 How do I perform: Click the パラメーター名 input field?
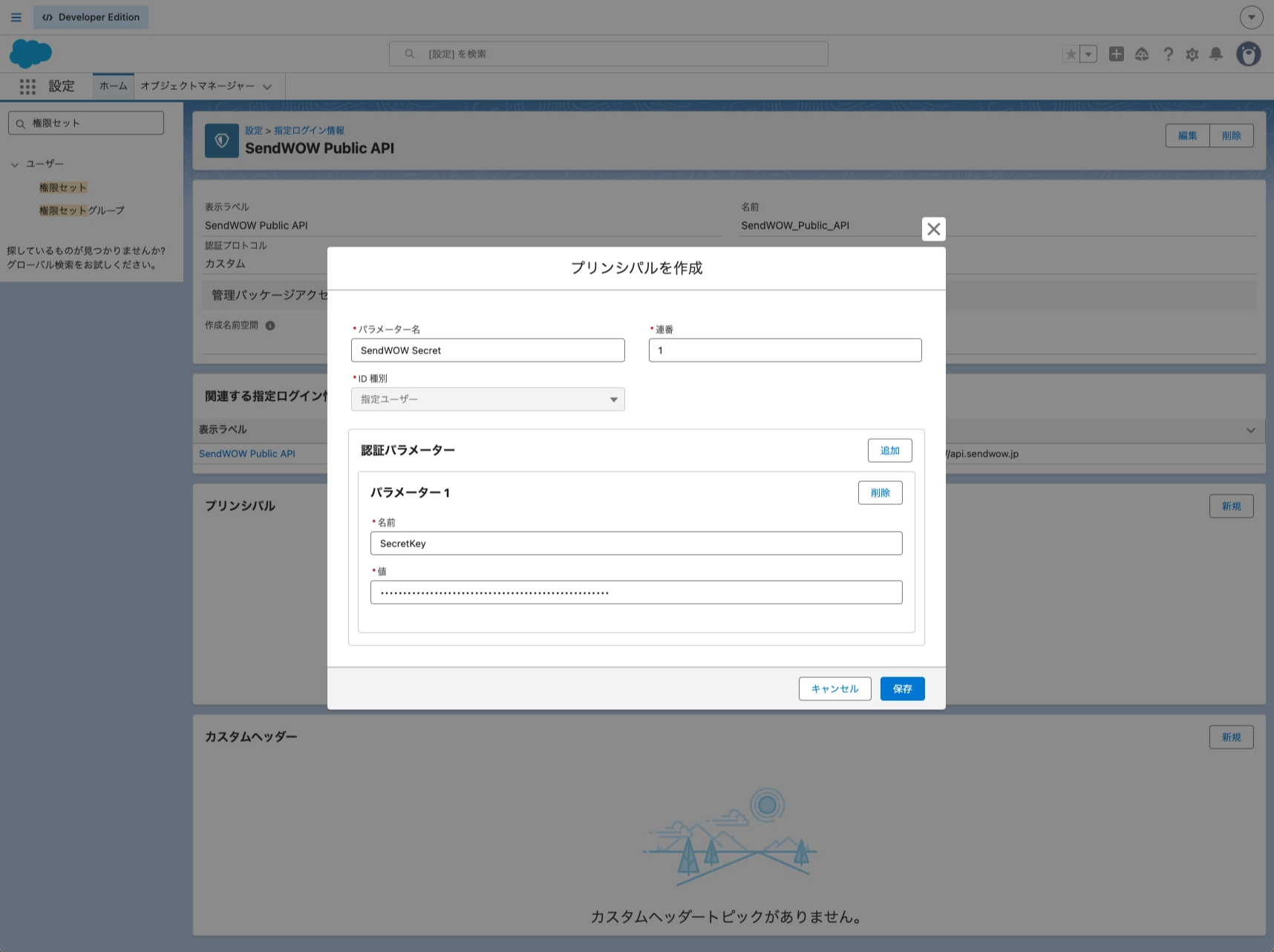(488, 351)
